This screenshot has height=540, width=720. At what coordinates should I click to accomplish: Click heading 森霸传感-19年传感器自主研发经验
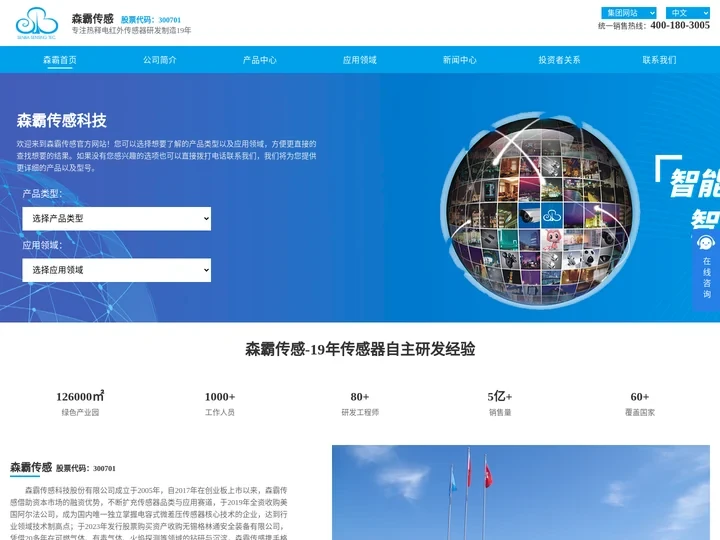pyautogui.click(x=360, y=349)
